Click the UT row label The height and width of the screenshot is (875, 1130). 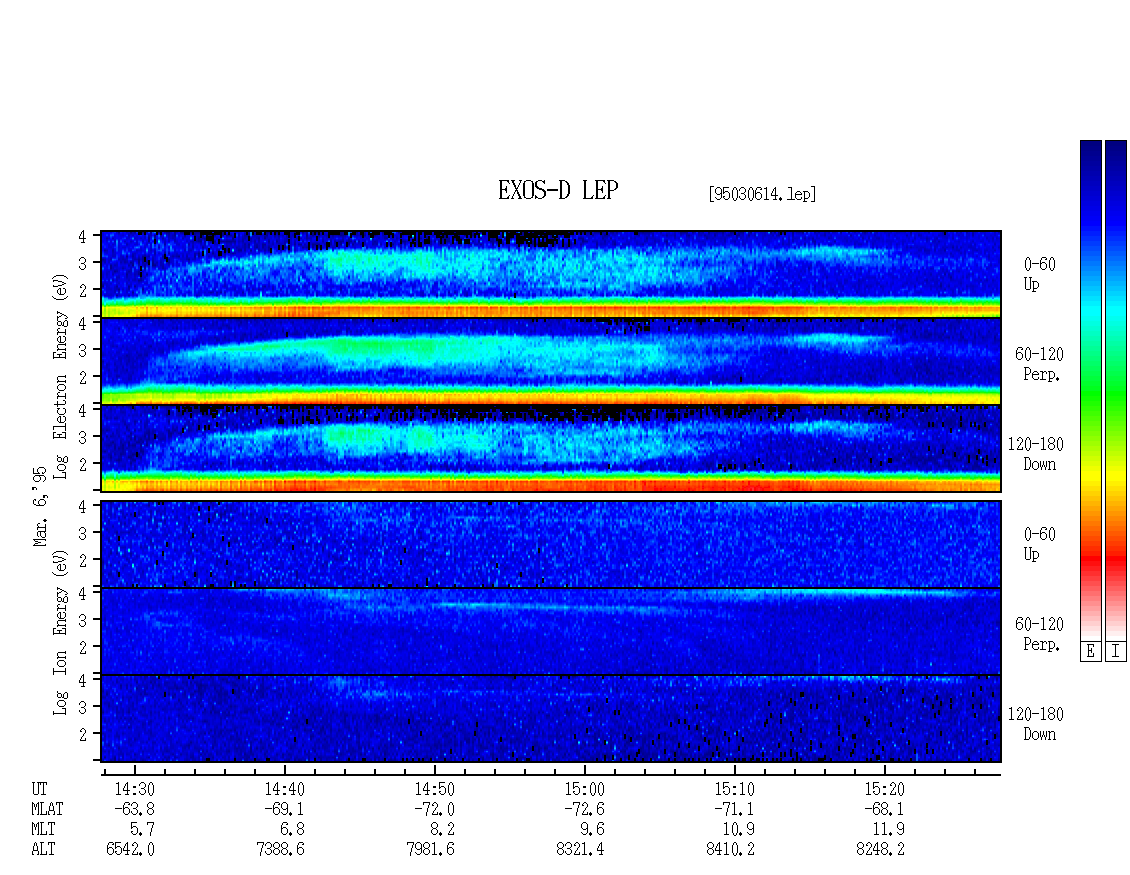click(x=39, y=789)
